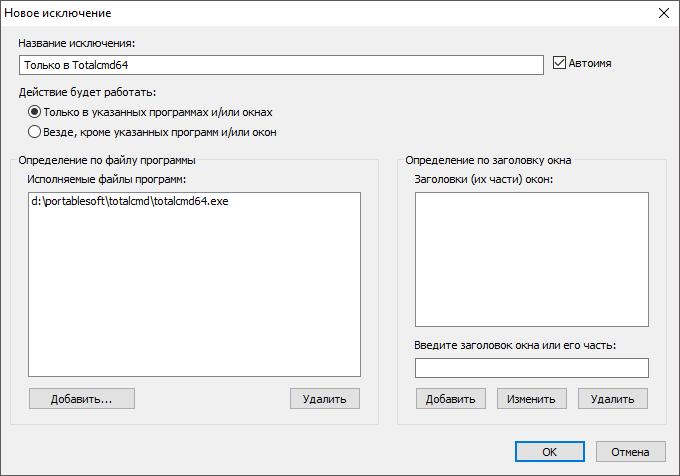Viewport: 680px width, 476px height.
Task: Select 'Только в указанных программах и/или окнах' radio
Action: [x=34, y=112]
